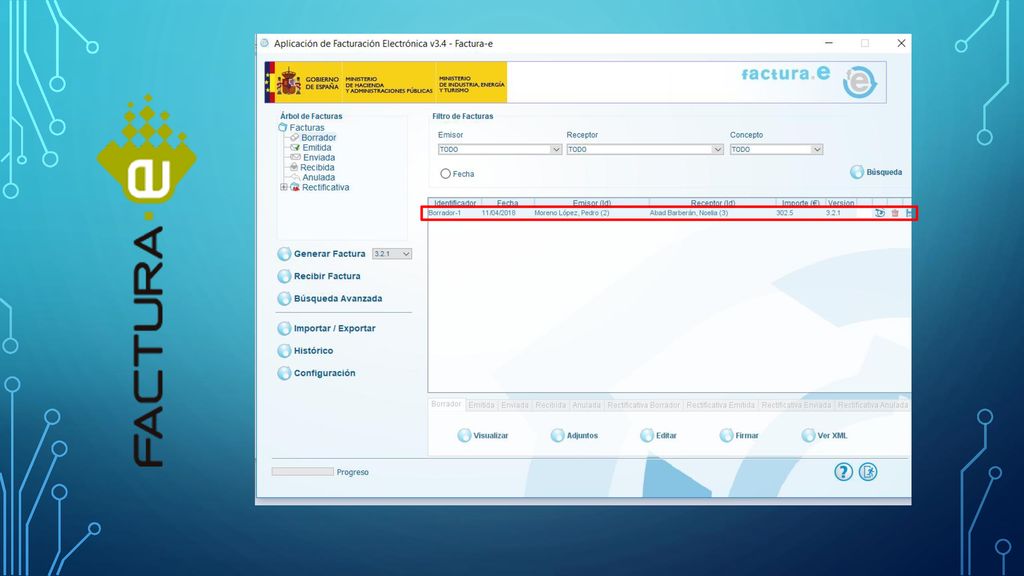Click the Progreso progress bar
Screen dimensions: 1024x576
tap(302, 472)
